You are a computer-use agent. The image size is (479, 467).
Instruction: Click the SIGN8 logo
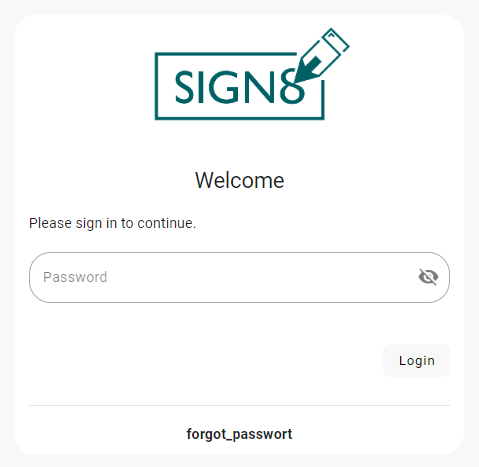pyautogui.click(x=252, y=74)
